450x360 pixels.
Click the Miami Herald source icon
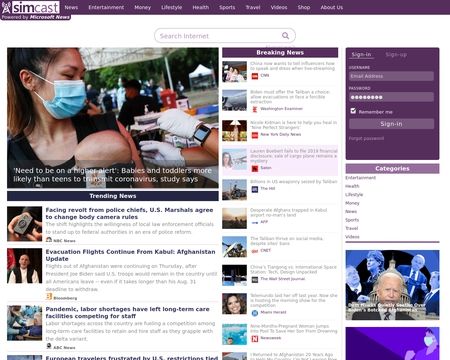tap(255, 313)
